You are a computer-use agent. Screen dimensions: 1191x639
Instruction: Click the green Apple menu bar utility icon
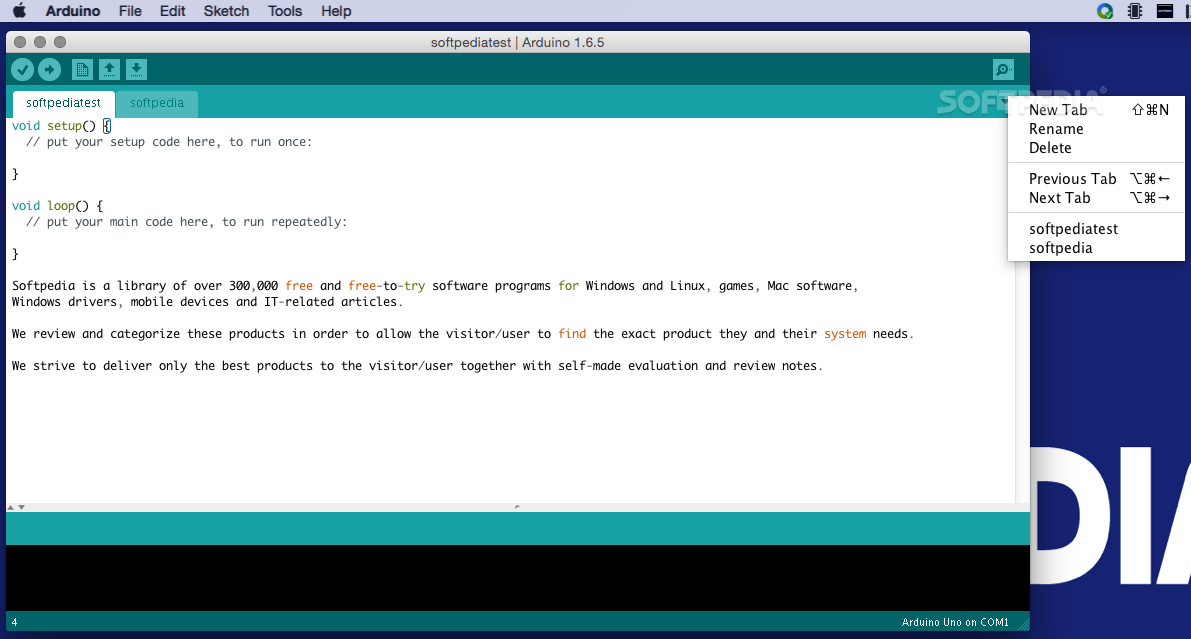(1106, 11)
